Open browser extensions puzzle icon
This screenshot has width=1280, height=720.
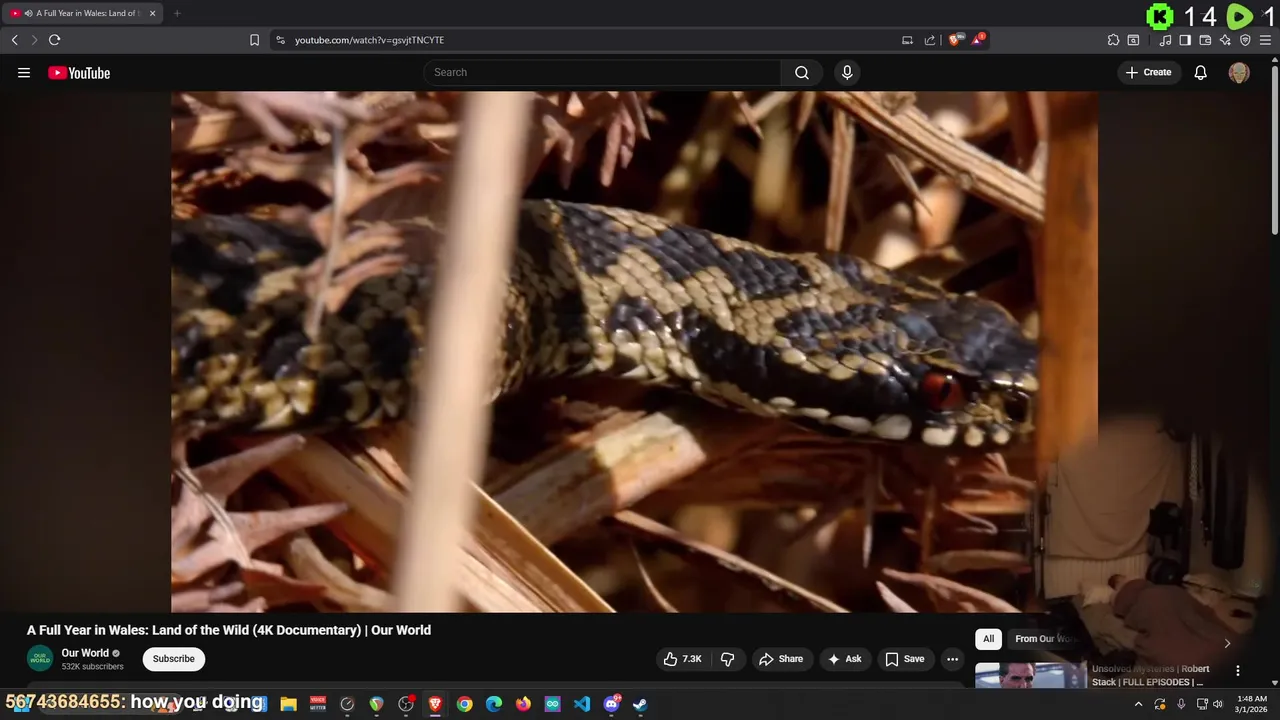point(1113,40)
